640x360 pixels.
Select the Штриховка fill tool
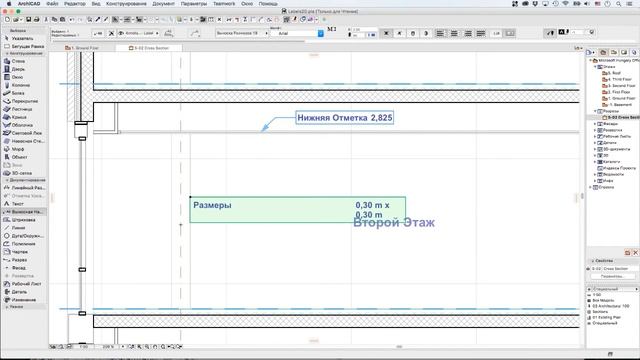click(x=23, y=220)
